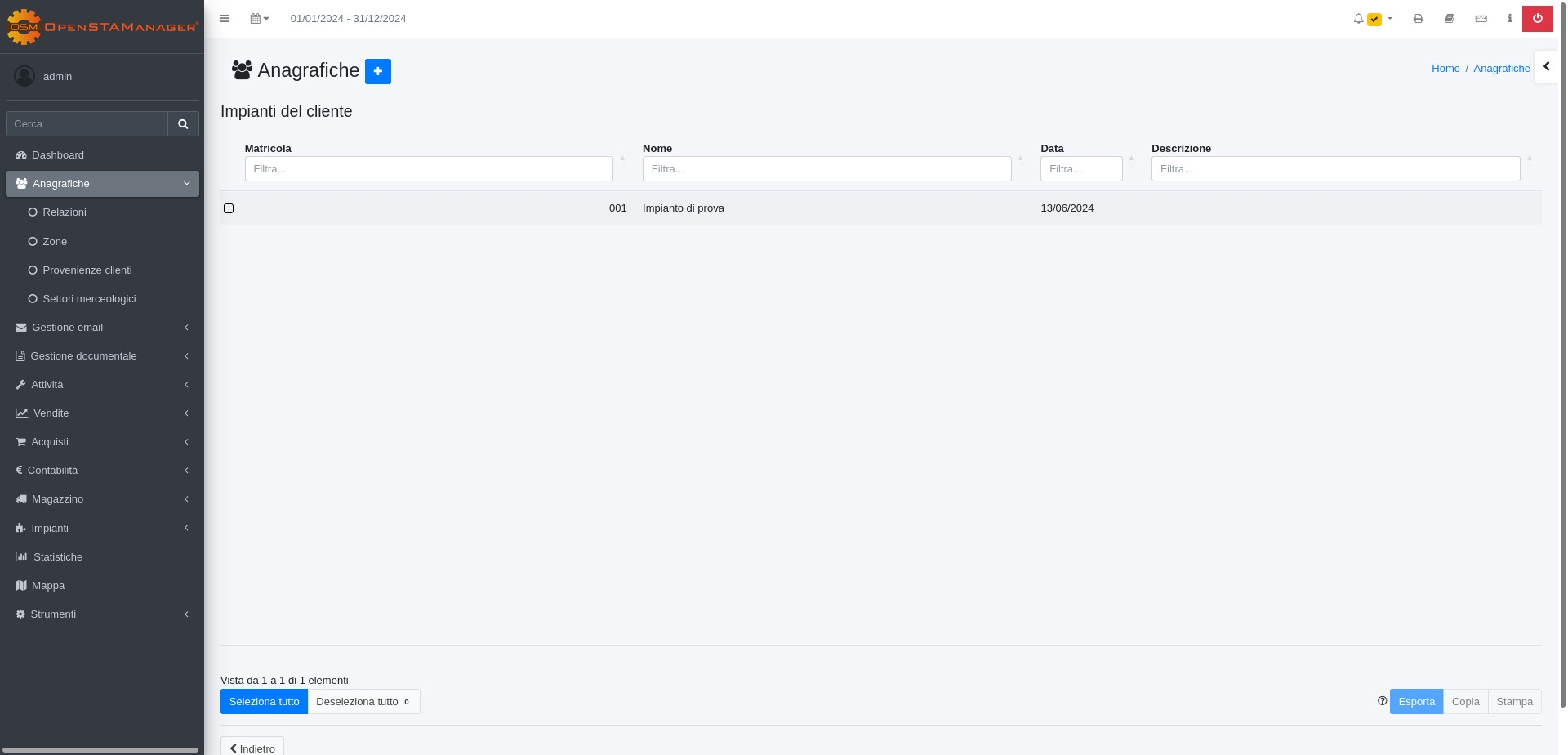Image resolution: width=1568 pixels, height=755 pixels.
Task: Open the Statistiche menu item
Action: click(x=57, y=557)
